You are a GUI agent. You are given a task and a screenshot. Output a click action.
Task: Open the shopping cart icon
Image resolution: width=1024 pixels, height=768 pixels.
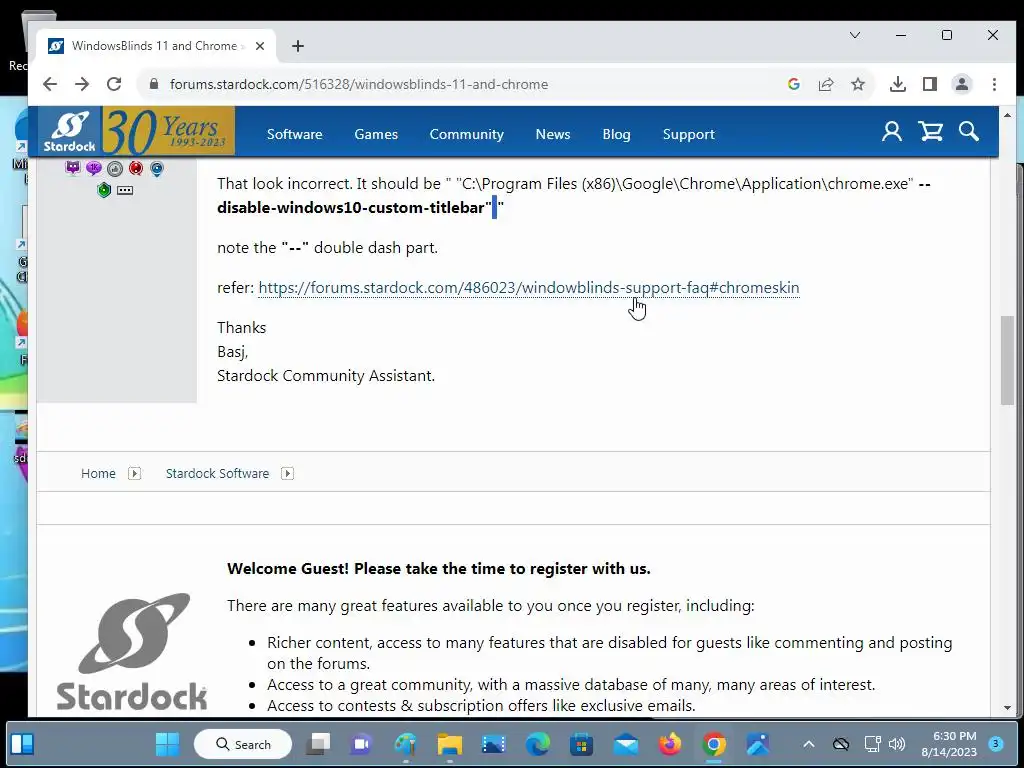pos(931,131)
